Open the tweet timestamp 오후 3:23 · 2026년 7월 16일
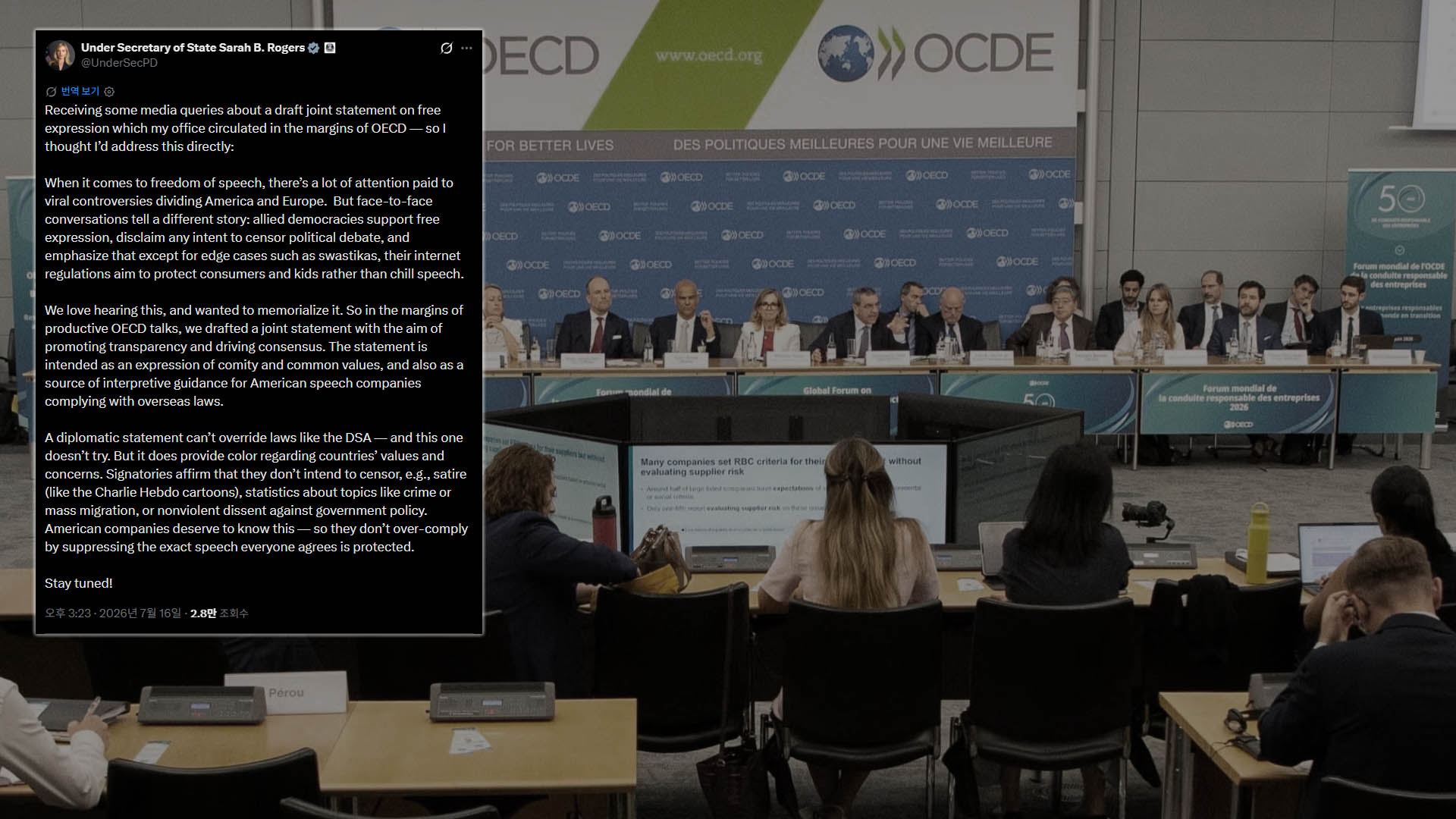Screen dimensions: 1456x819 [x=113, y=613]
